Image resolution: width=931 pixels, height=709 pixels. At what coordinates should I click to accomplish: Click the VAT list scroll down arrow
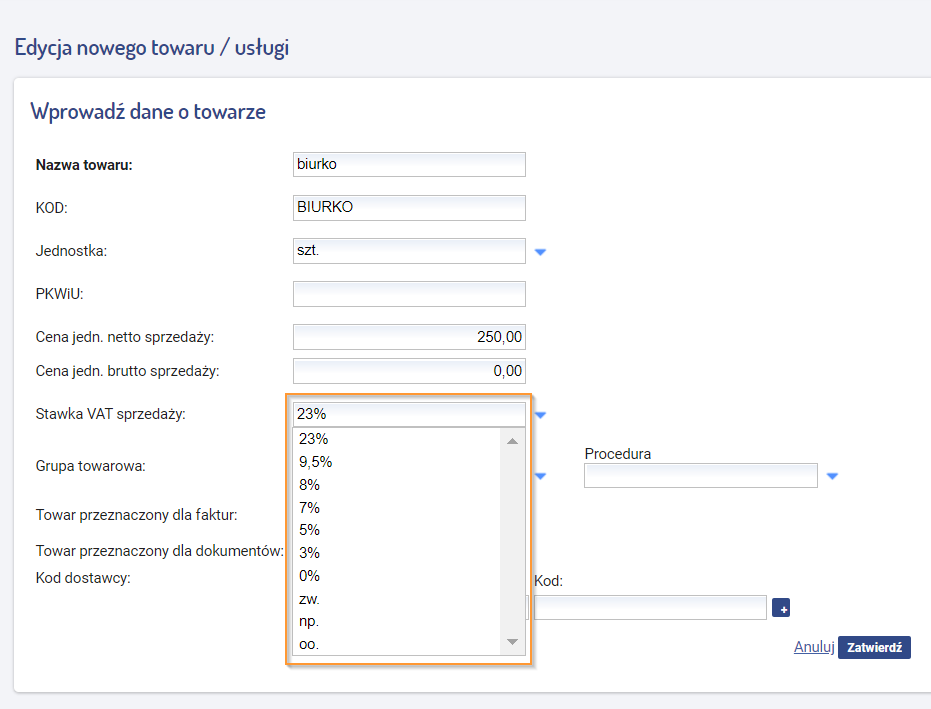512,642
